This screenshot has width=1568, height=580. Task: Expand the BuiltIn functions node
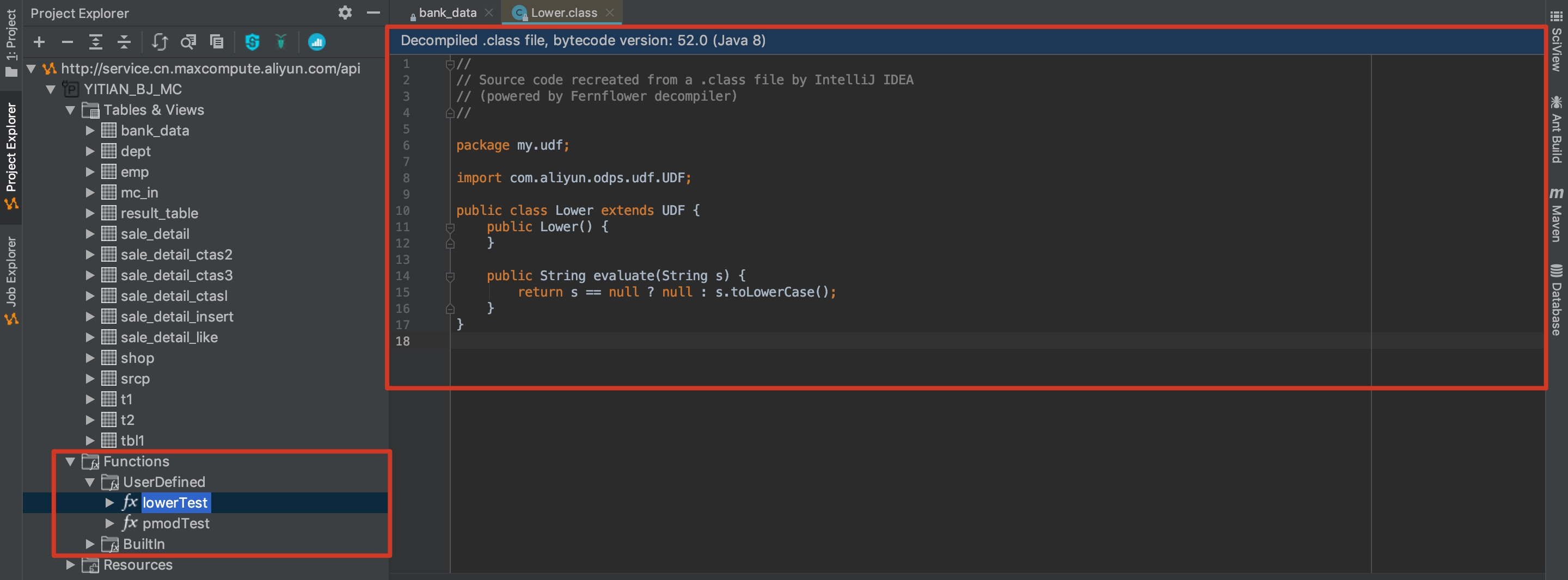[x=90, y=544]
